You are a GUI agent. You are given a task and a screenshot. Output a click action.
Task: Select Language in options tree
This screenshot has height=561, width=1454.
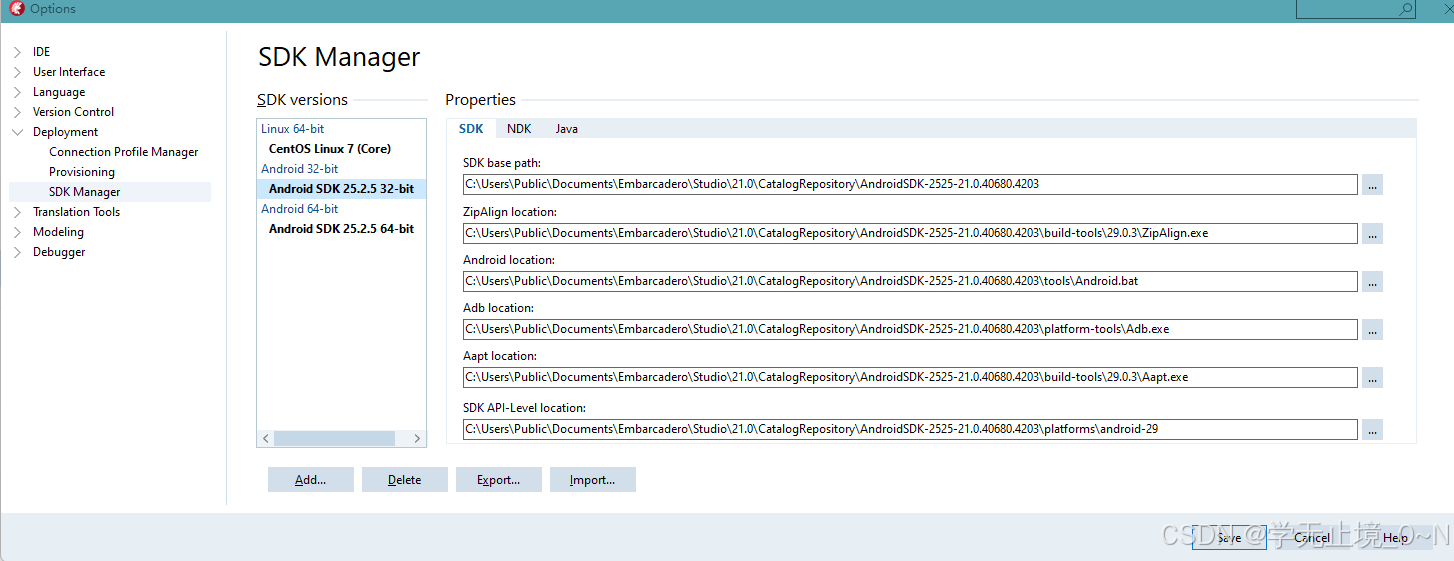59,92
